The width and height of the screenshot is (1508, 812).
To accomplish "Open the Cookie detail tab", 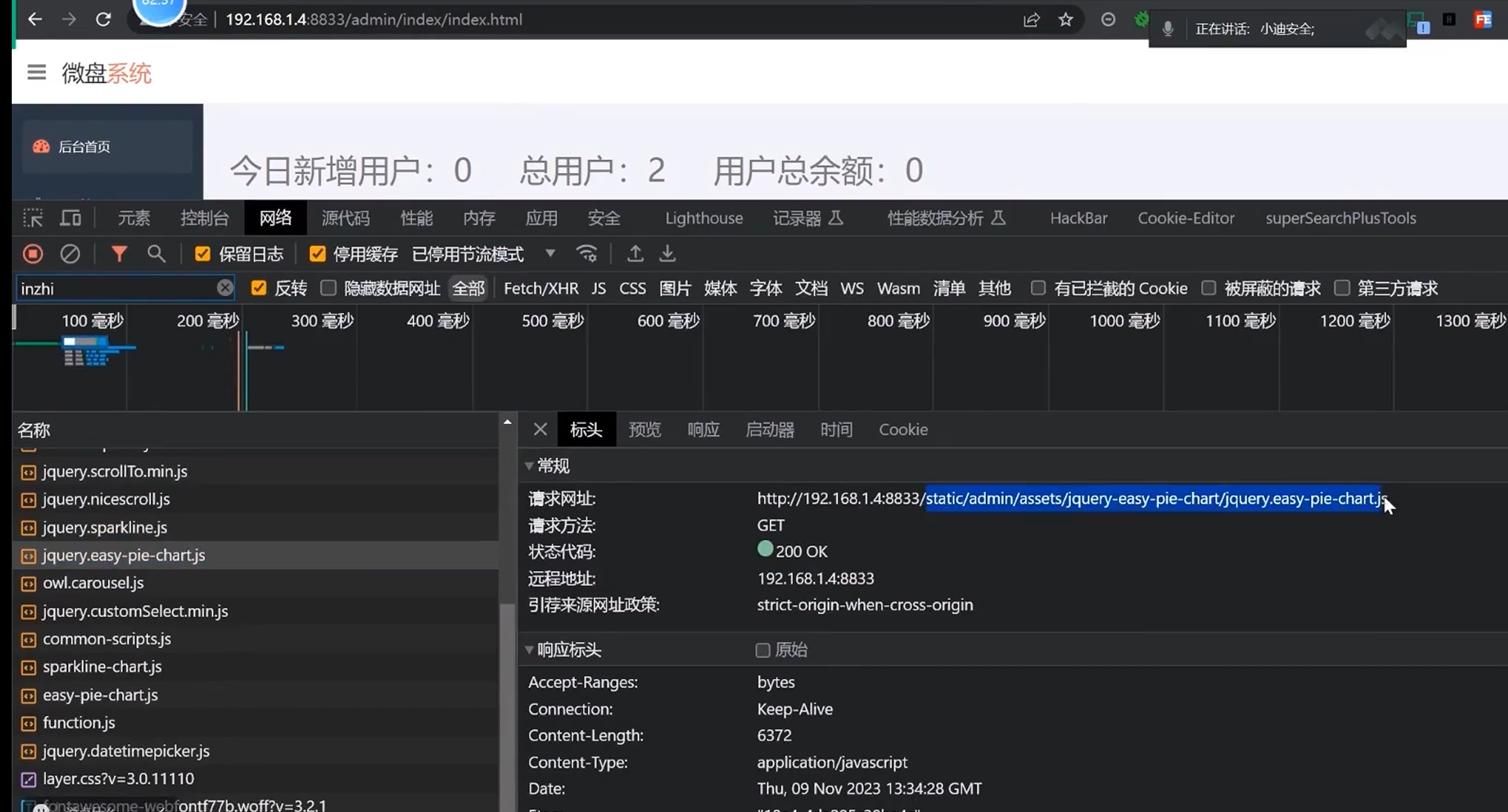I will pos(903,429).
